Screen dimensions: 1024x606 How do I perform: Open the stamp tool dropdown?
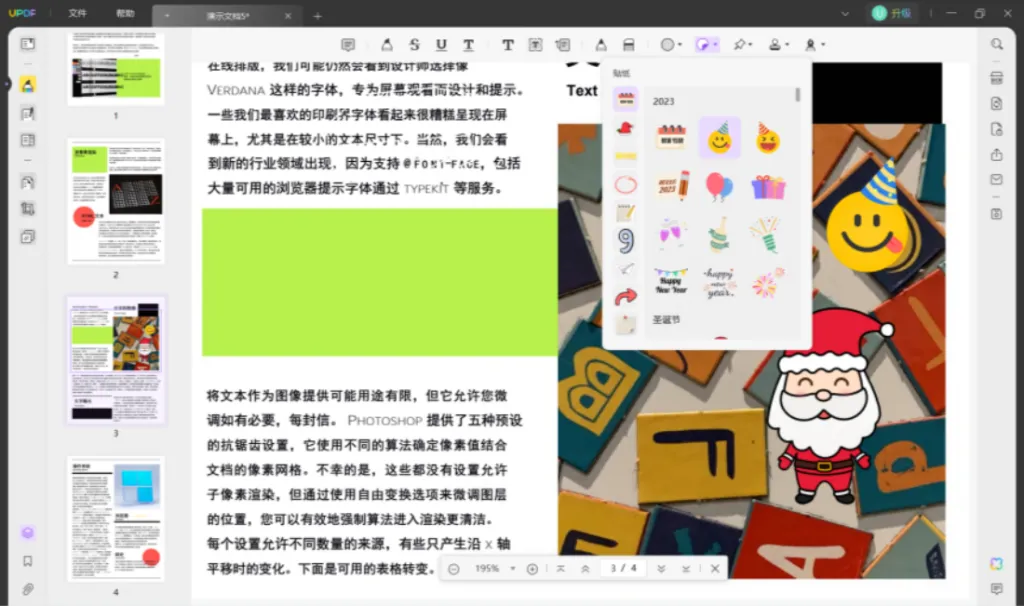tap(778, 44)
